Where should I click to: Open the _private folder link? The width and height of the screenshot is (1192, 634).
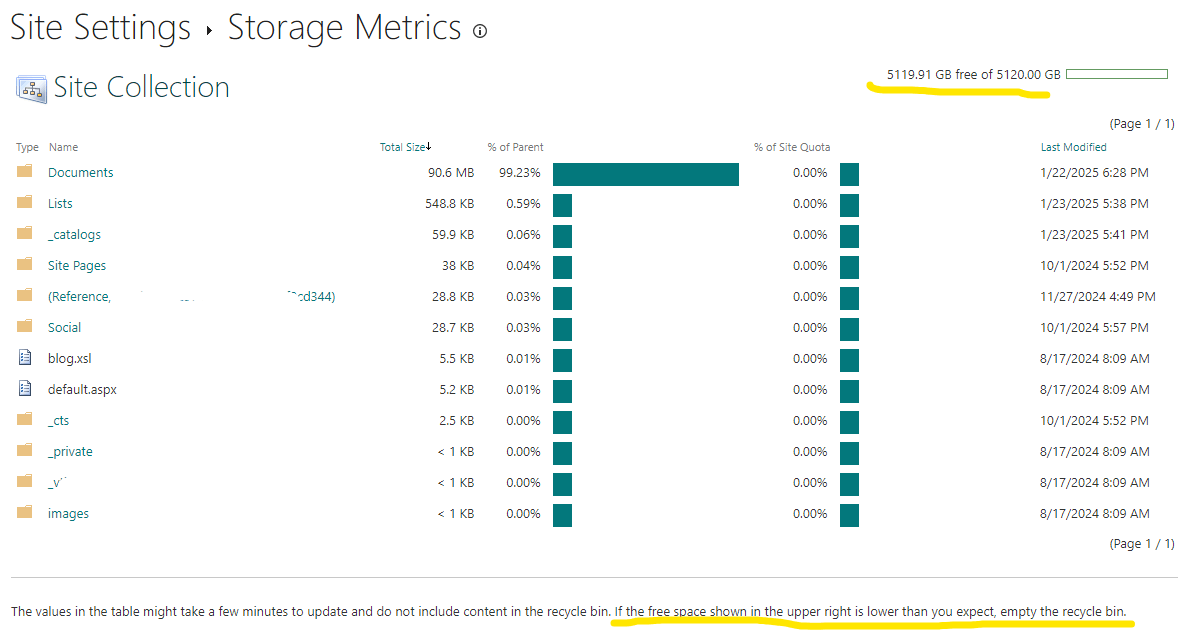point(71,452)
